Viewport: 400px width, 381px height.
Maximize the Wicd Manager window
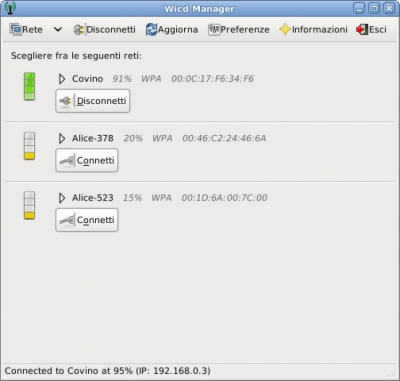click(x=374, y=8)
